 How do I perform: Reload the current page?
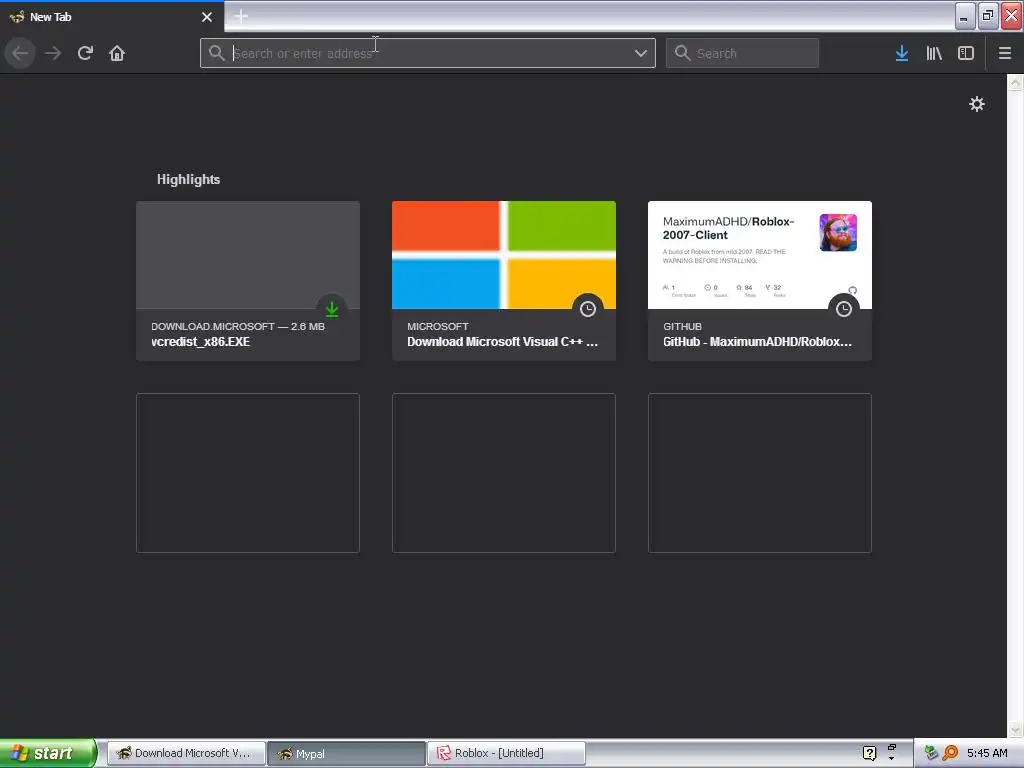(x=85, y=53)
